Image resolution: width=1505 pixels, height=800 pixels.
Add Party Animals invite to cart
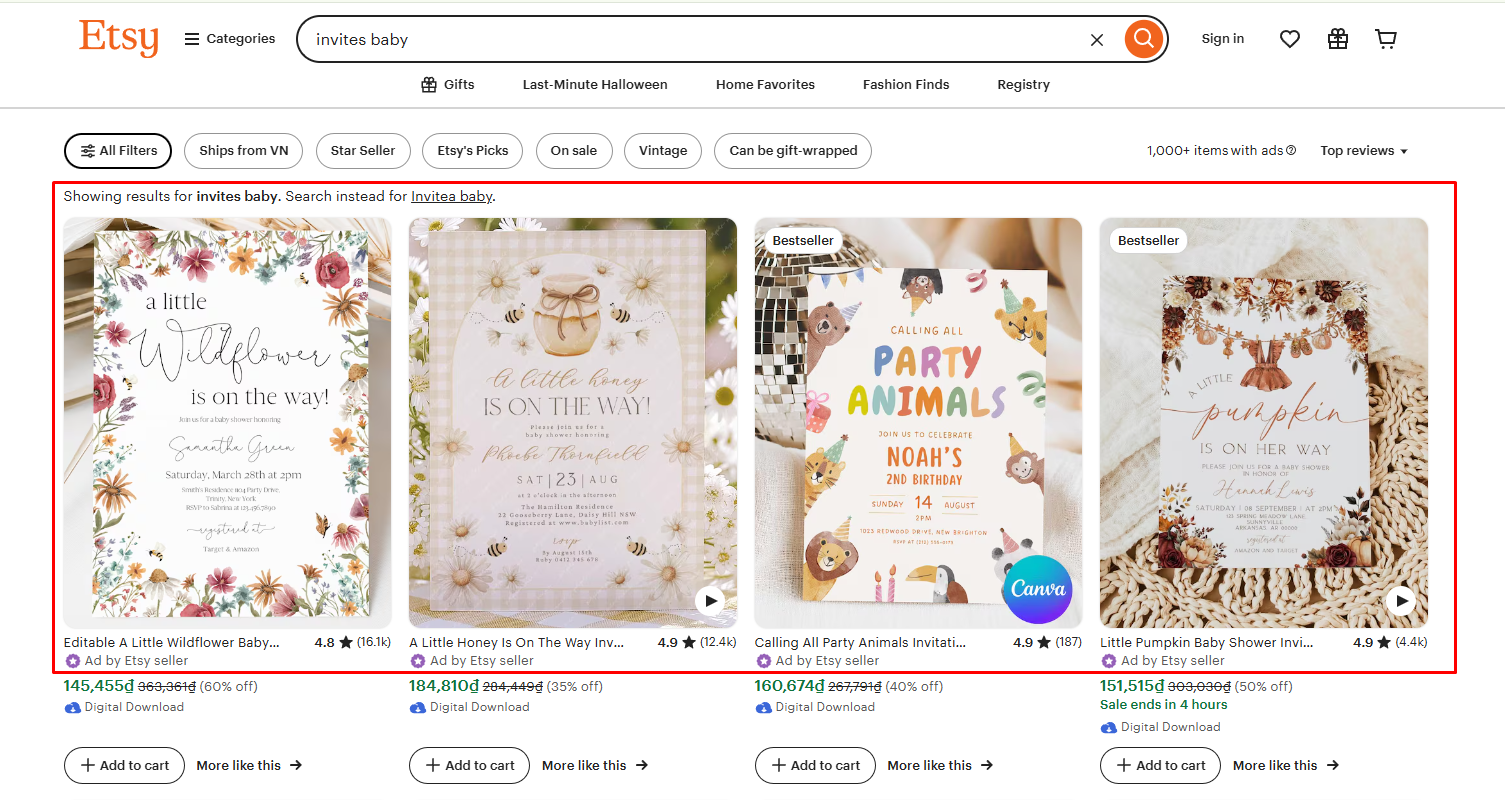815,765
